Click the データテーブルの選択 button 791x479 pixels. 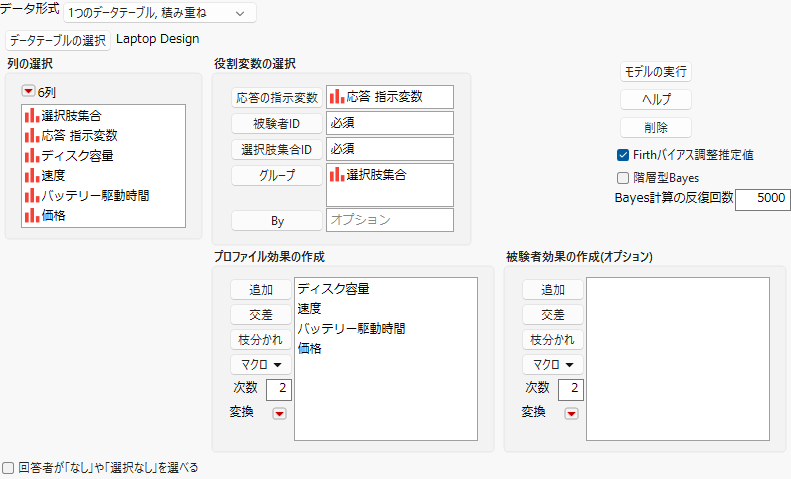[x=58, y=40]
